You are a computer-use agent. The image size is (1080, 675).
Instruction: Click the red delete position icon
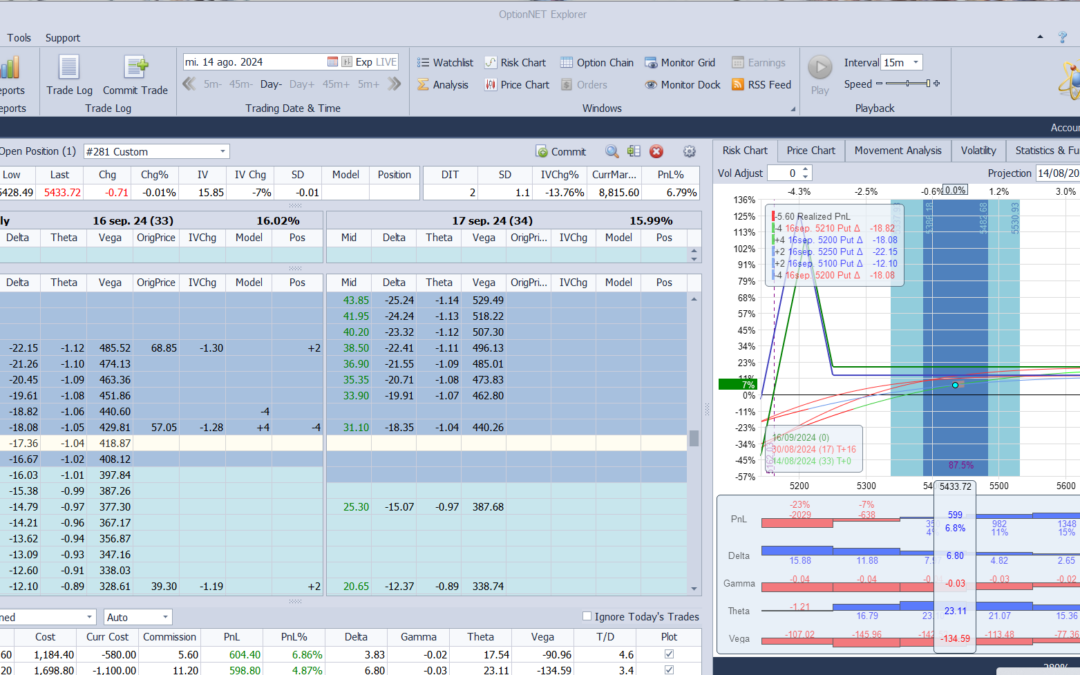pos(656,152)
